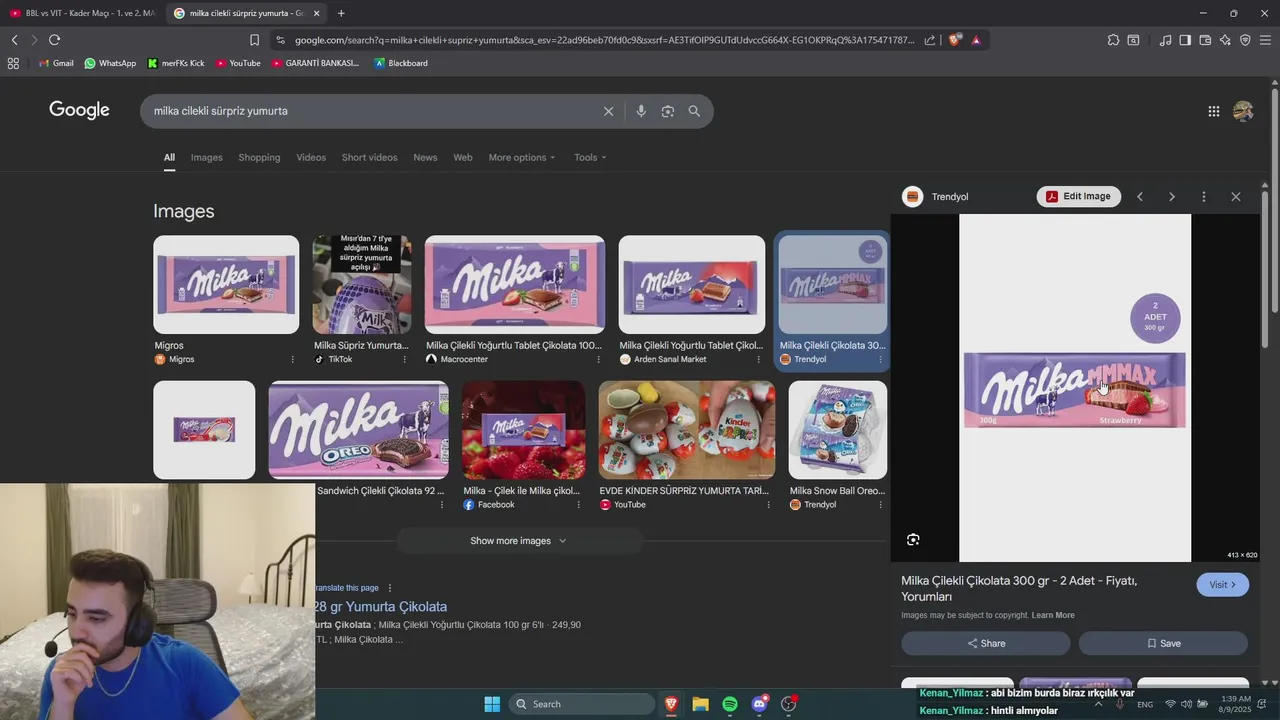1280x720 pixels.
Task: Switch to the Images search tab
Action: [x=207, y=157]
